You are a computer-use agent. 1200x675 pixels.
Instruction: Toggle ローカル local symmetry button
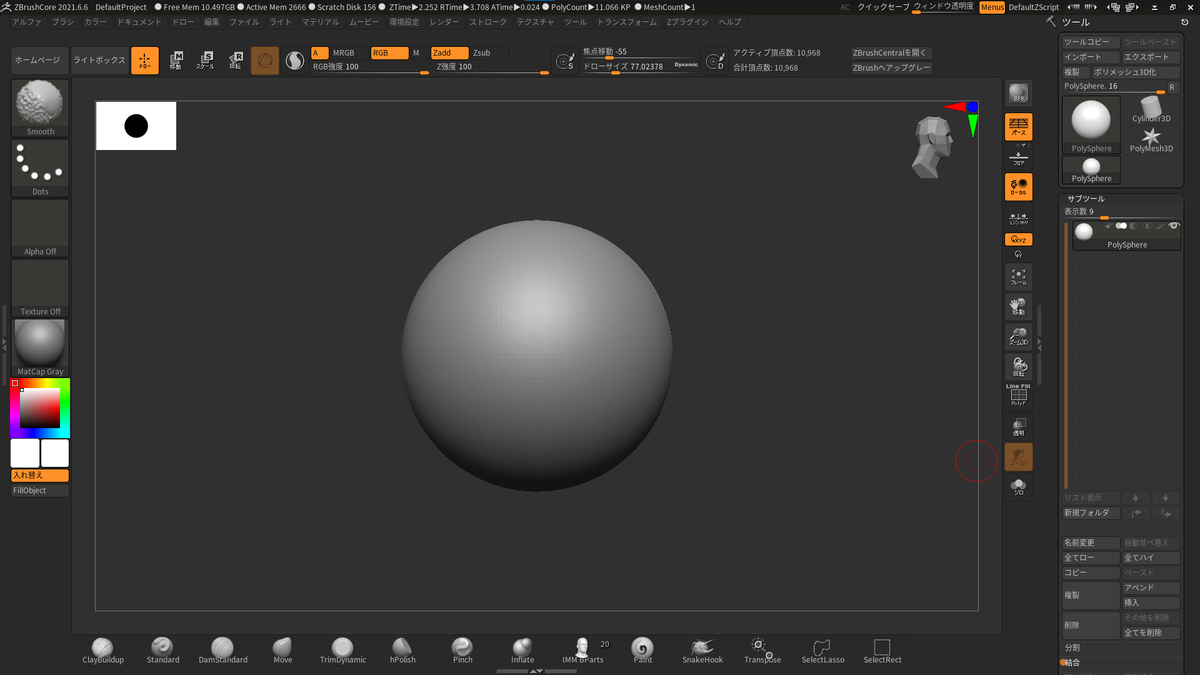point(1018,187)
